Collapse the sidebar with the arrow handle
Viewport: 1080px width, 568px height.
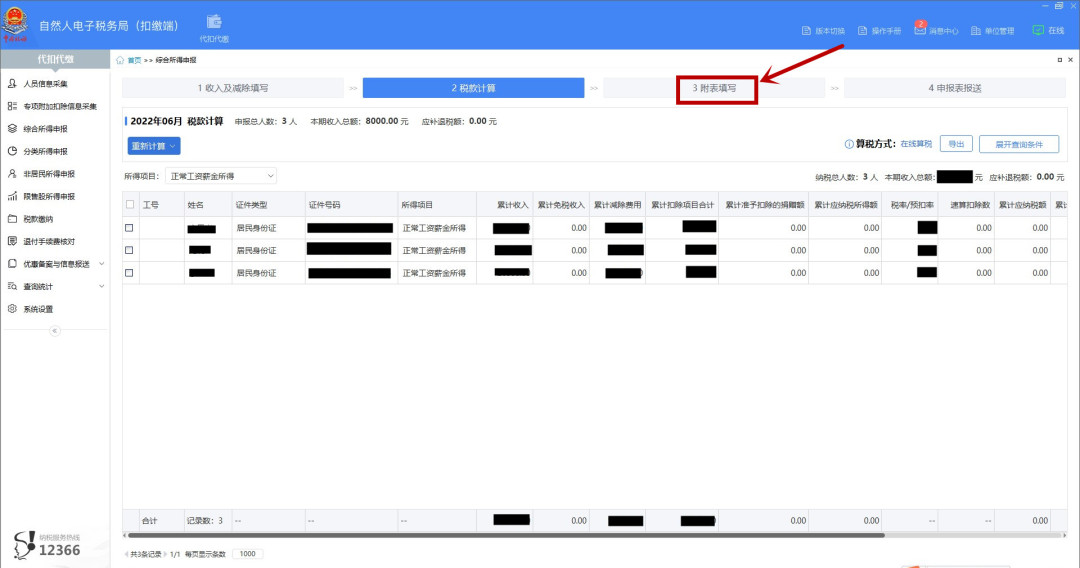55,330
